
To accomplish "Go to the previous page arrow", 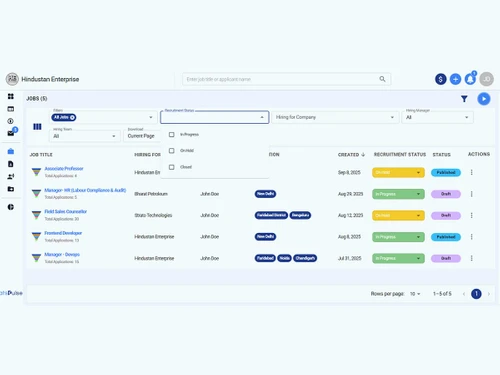I will (464, 294).
